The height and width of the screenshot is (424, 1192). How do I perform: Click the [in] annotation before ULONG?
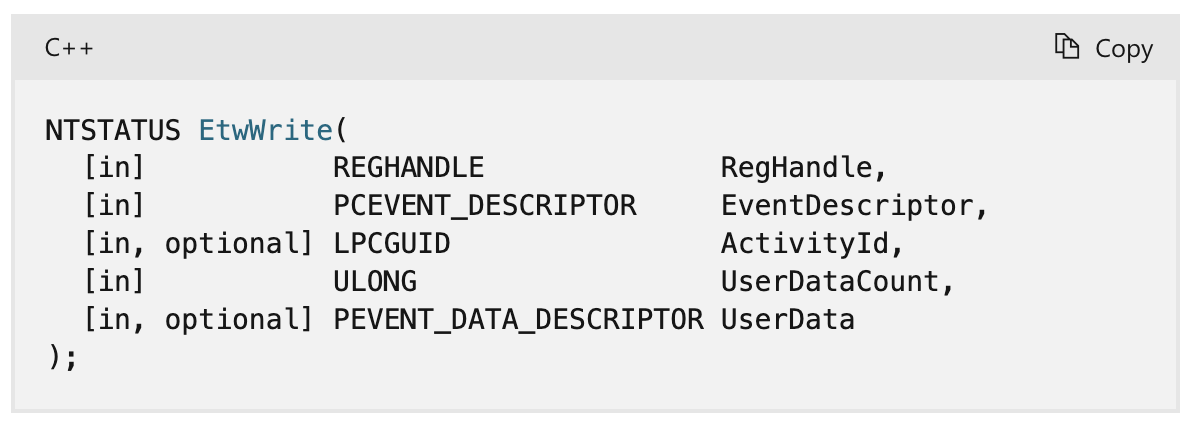114,282
